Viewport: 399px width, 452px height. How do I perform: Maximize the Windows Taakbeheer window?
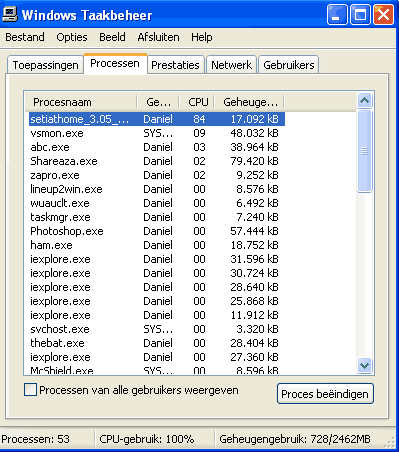[x=360, y=15]
